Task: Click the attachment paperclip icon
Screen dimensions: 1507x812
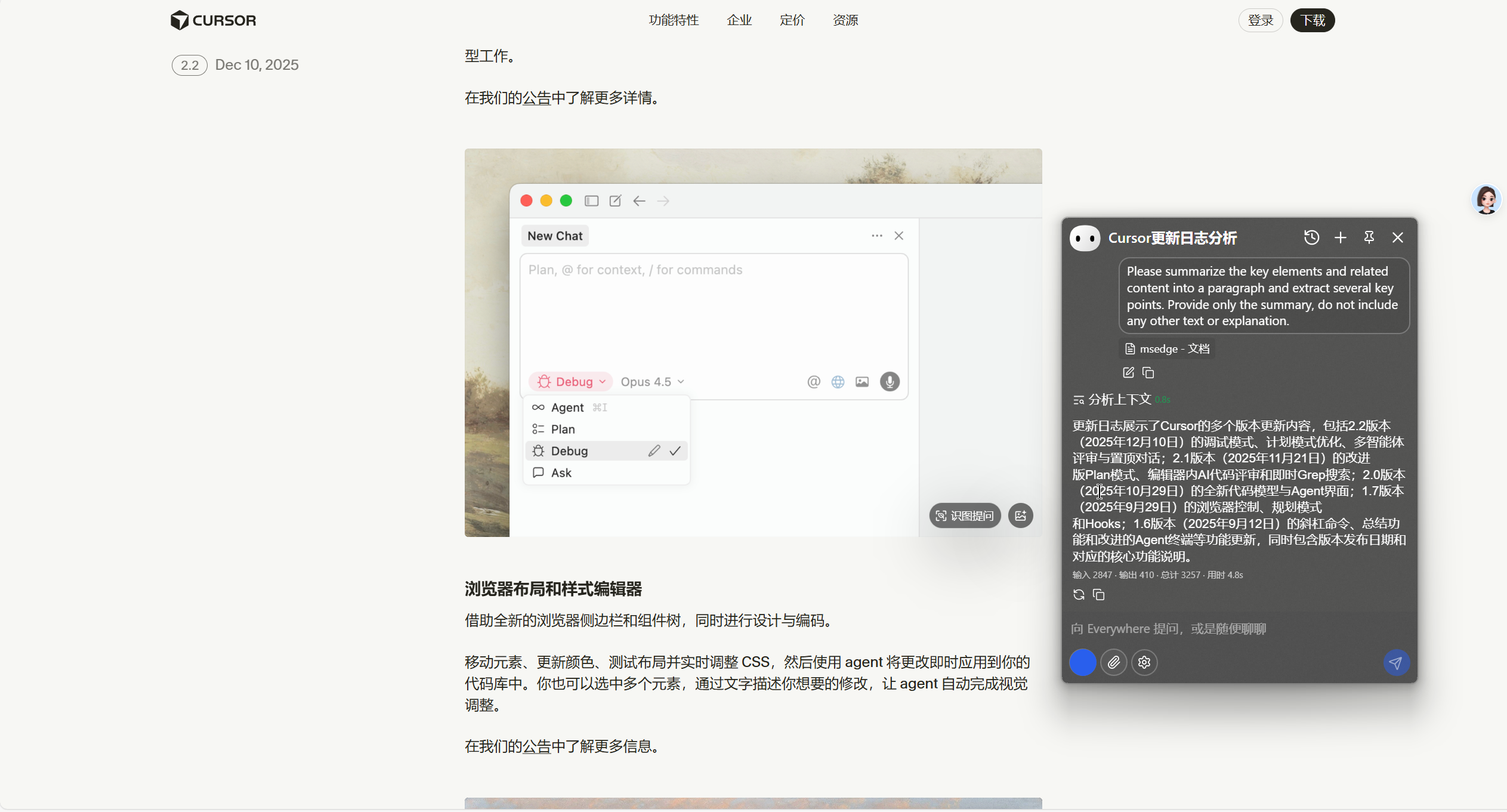Action: point(1113,662)
